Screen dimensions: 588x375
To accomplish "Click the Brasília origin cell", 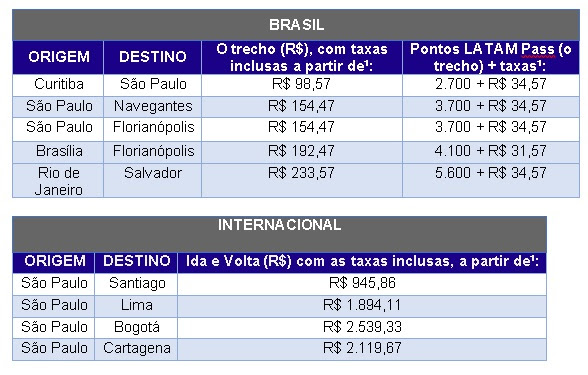I will click(x=58, y=152).
